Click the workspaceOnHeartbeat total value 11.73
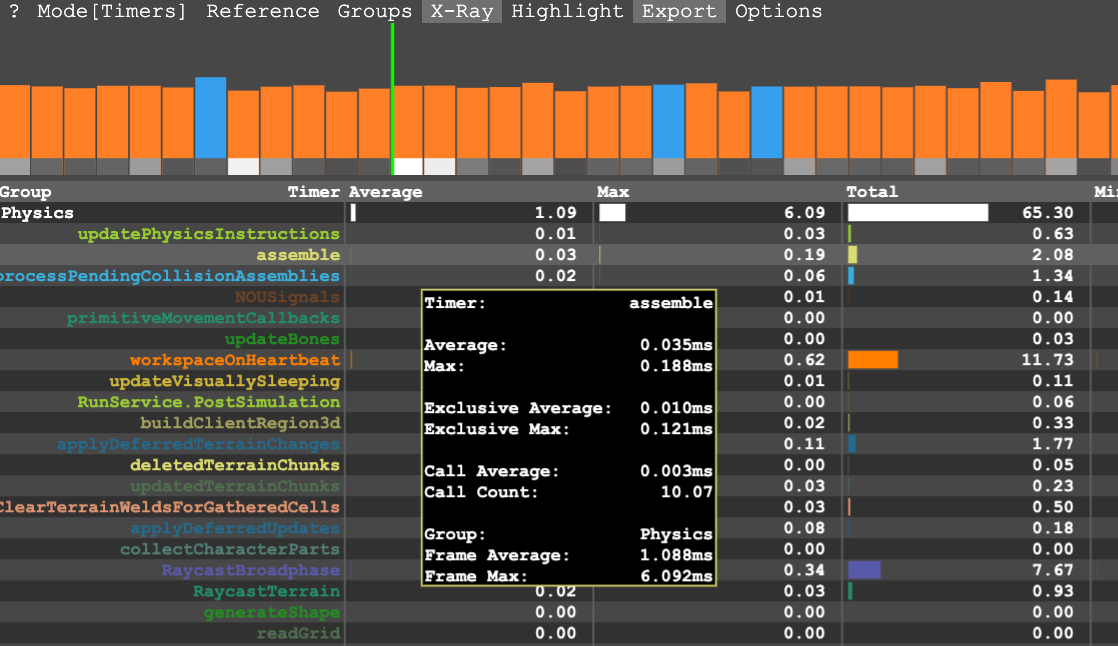The width and height of the screenshot is (1118, 646). pyautogui.click(x=1047, y=360)
